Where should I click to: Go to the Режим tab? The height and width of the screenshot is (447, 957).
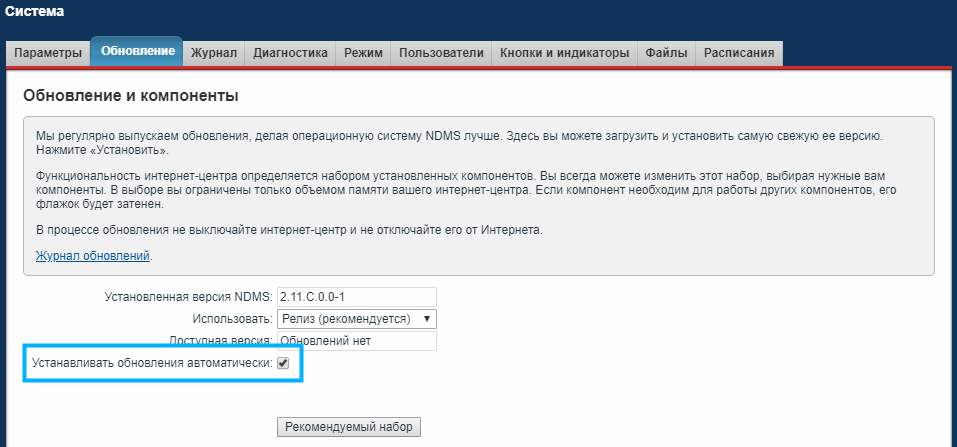click(363, 53)
